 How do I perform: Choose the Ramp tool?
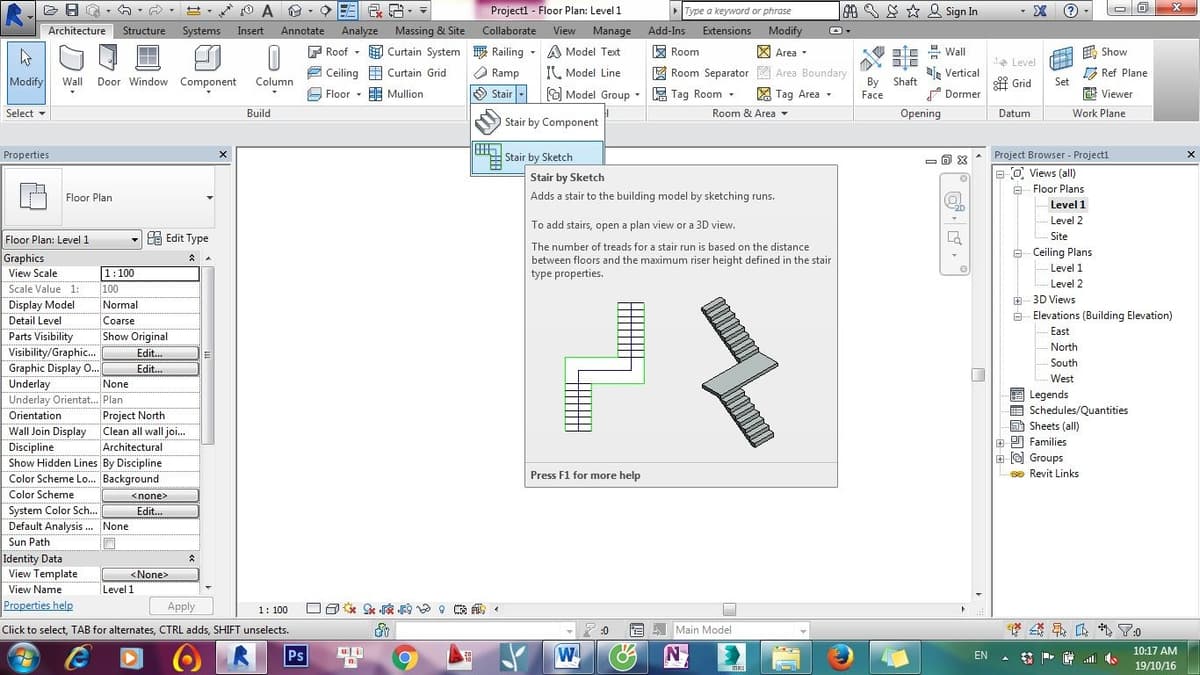click(x=496, y=73)
